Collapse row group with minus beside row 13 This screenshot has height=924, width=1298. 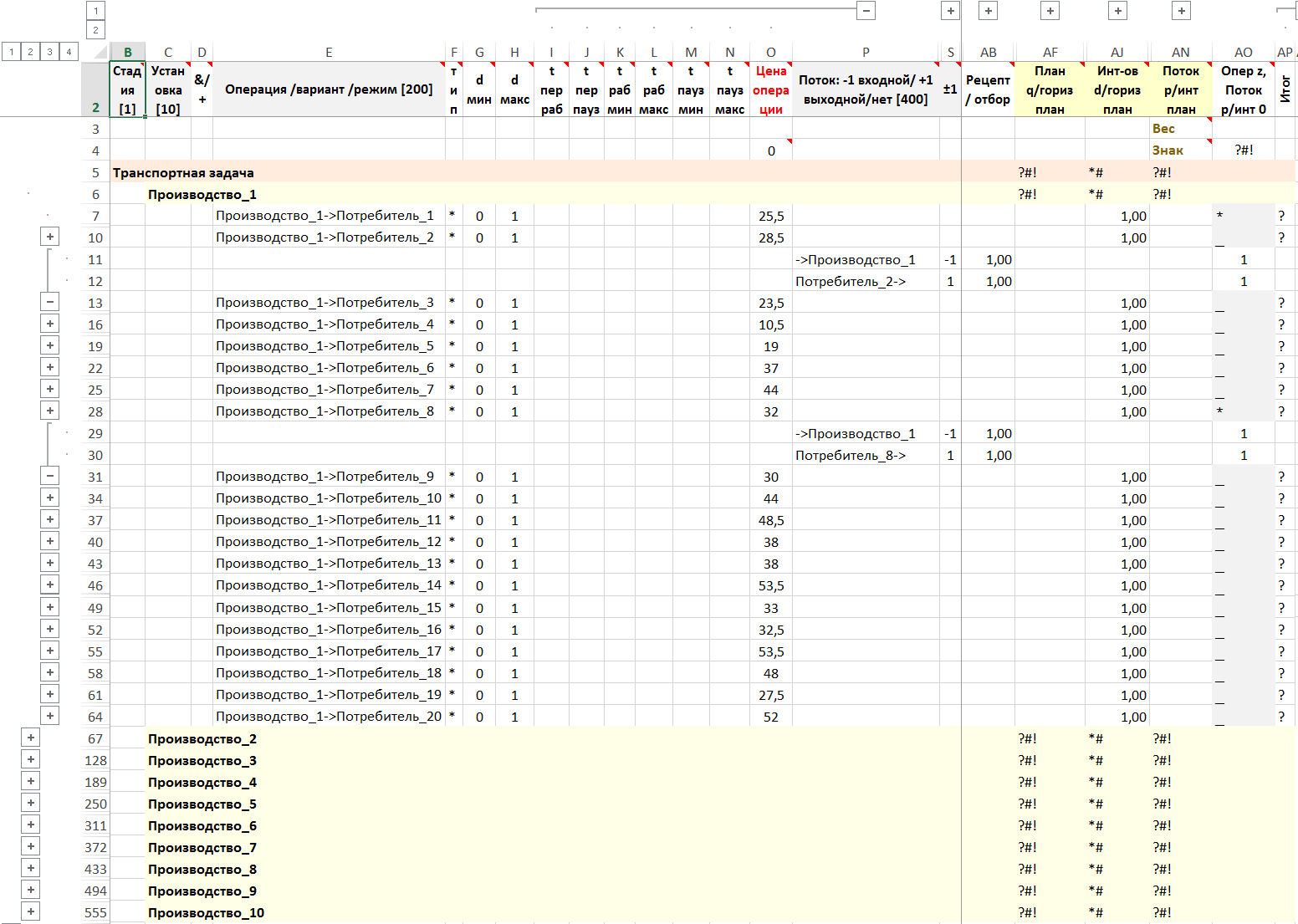click(50, 302)
